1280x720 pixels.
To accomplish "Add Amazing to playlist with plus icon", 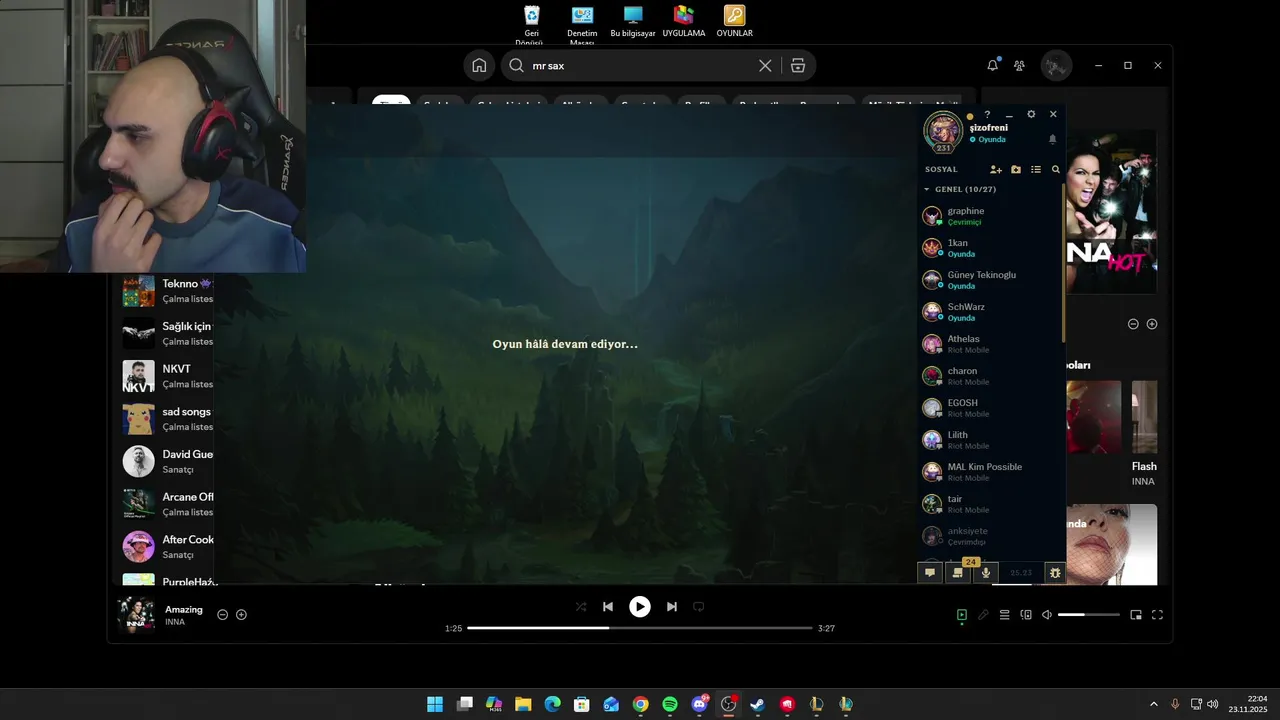I will pos(241,615).
